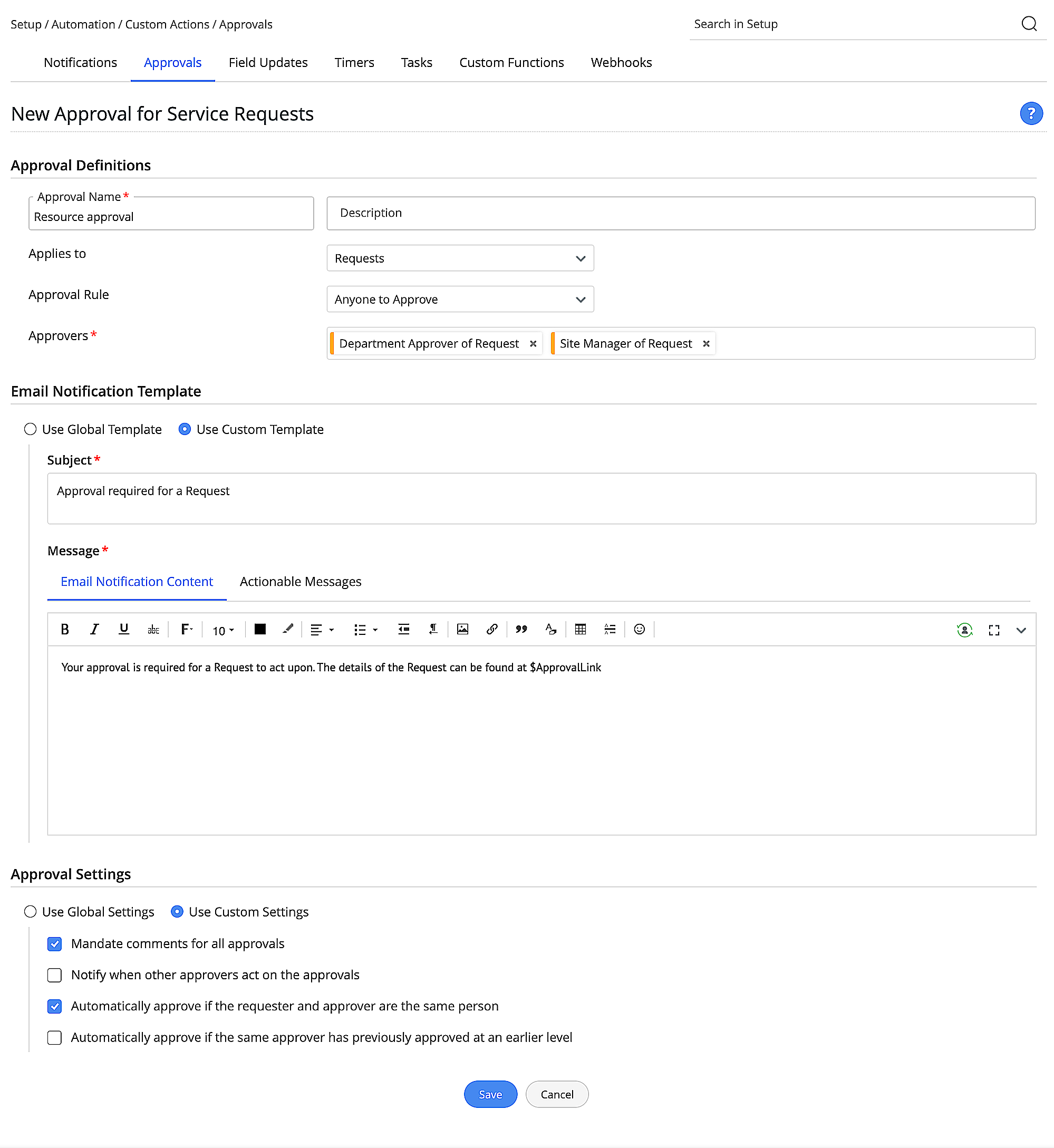Select the Use Global Template radio button
The image size is (1054, 1148).
pyautogui.click(x=30, y=429)
